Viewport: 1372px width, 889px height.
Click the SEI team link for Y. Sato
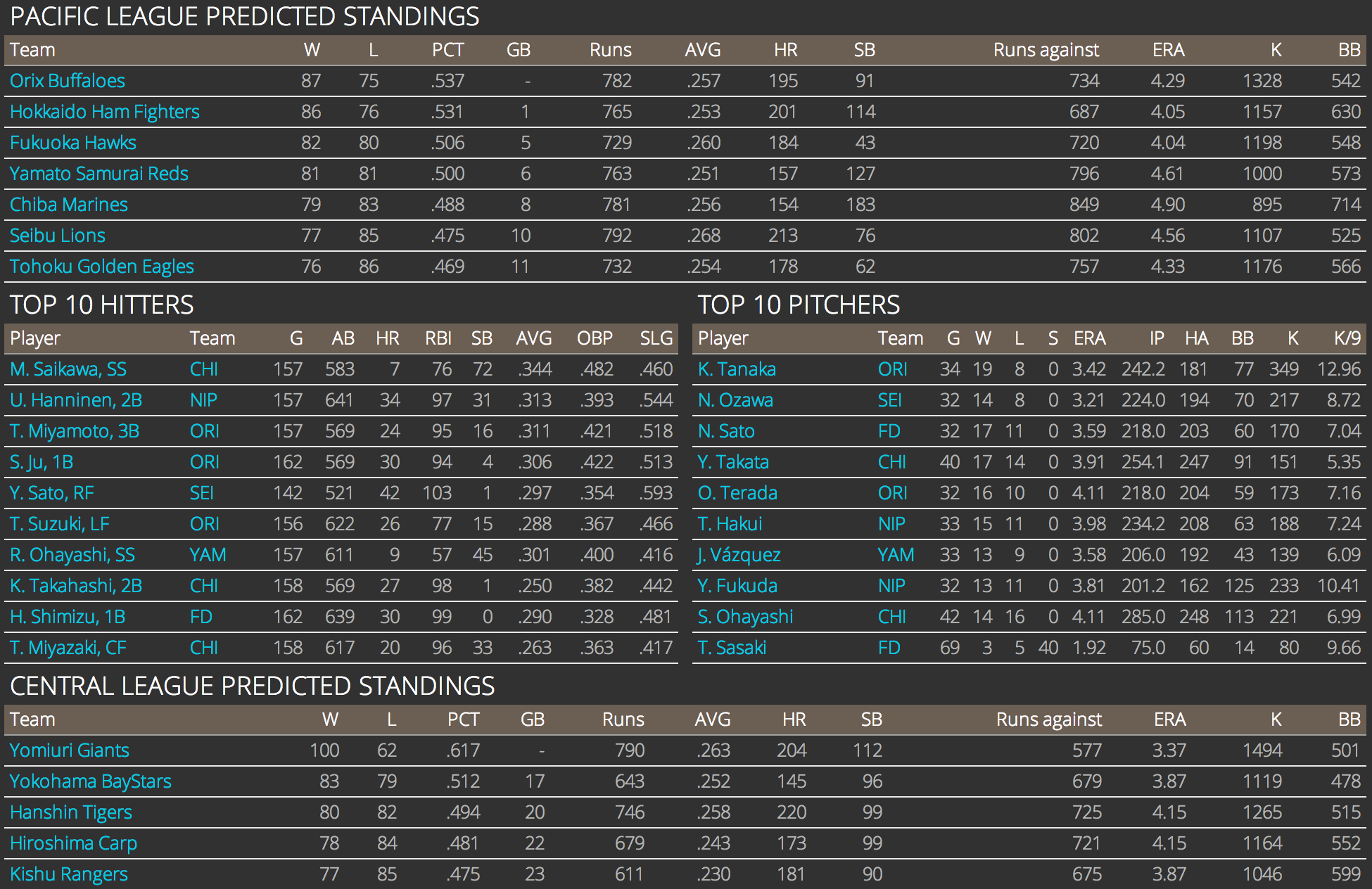(201, 493)
